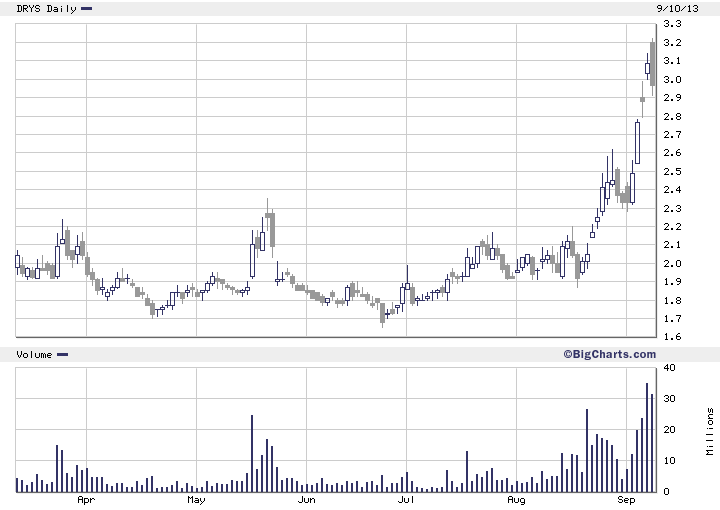The image size is (720, 510).
Task: Click the Sep month label
Action: click(626, 500)
